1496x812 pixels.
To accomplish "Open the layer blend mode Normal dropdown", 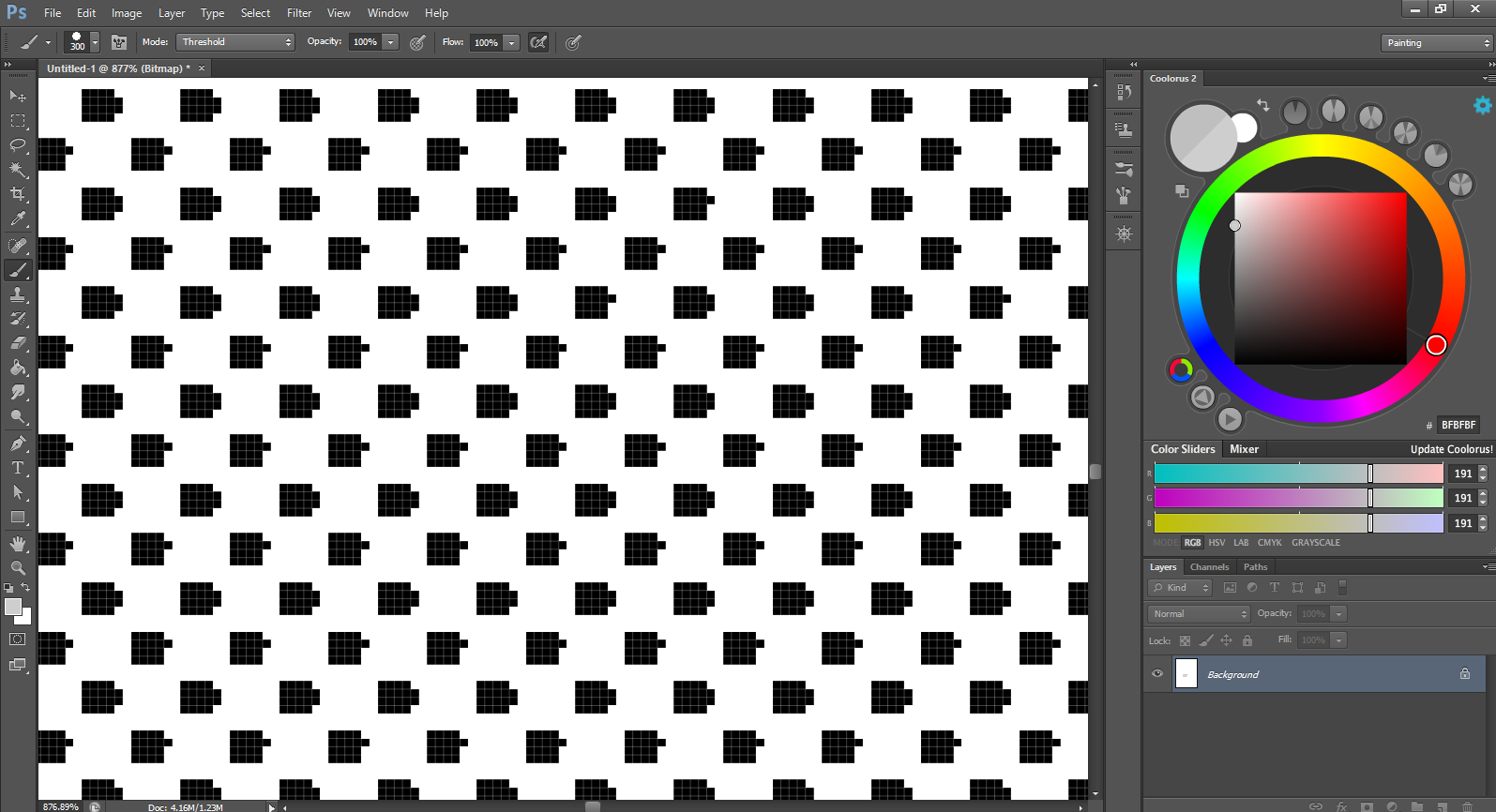I will click(1199, 614).
